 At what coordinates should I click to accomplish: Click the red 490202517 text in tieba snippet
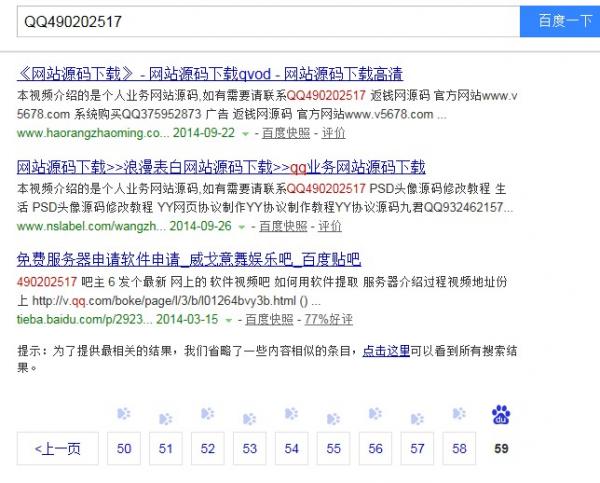[47, 282]
